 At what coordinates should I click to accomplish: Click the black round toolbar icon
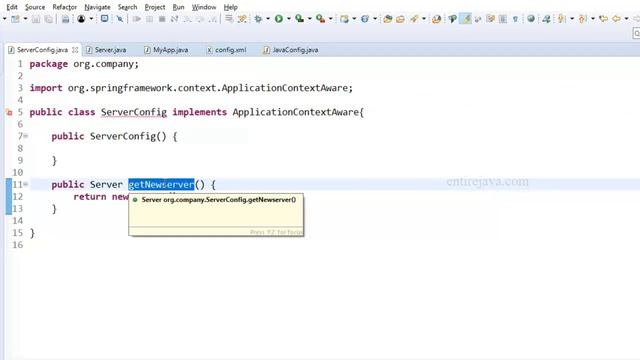click(81, 19)
